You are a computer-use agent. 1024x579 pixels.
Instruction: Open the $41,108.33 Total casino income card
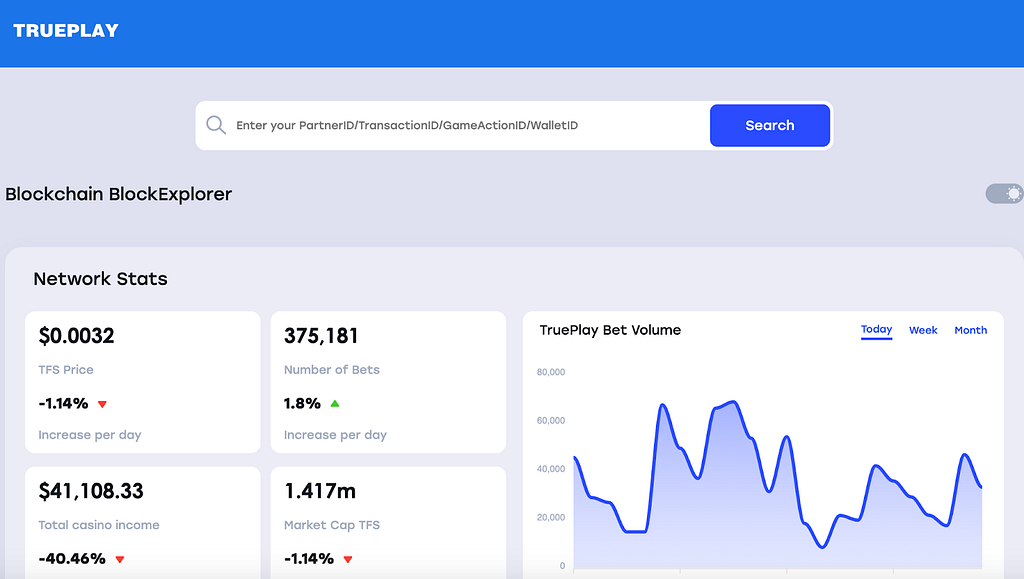tap(142, 522)
